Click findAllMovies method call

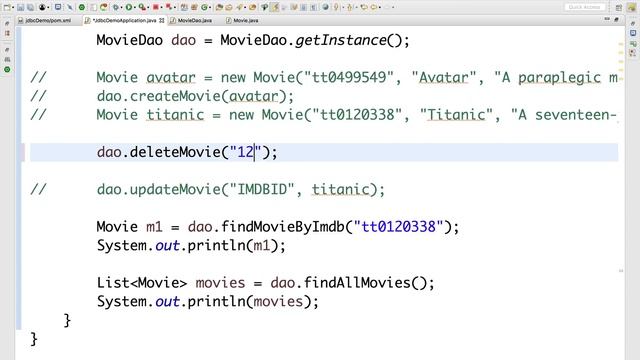[x=357, y=282]
